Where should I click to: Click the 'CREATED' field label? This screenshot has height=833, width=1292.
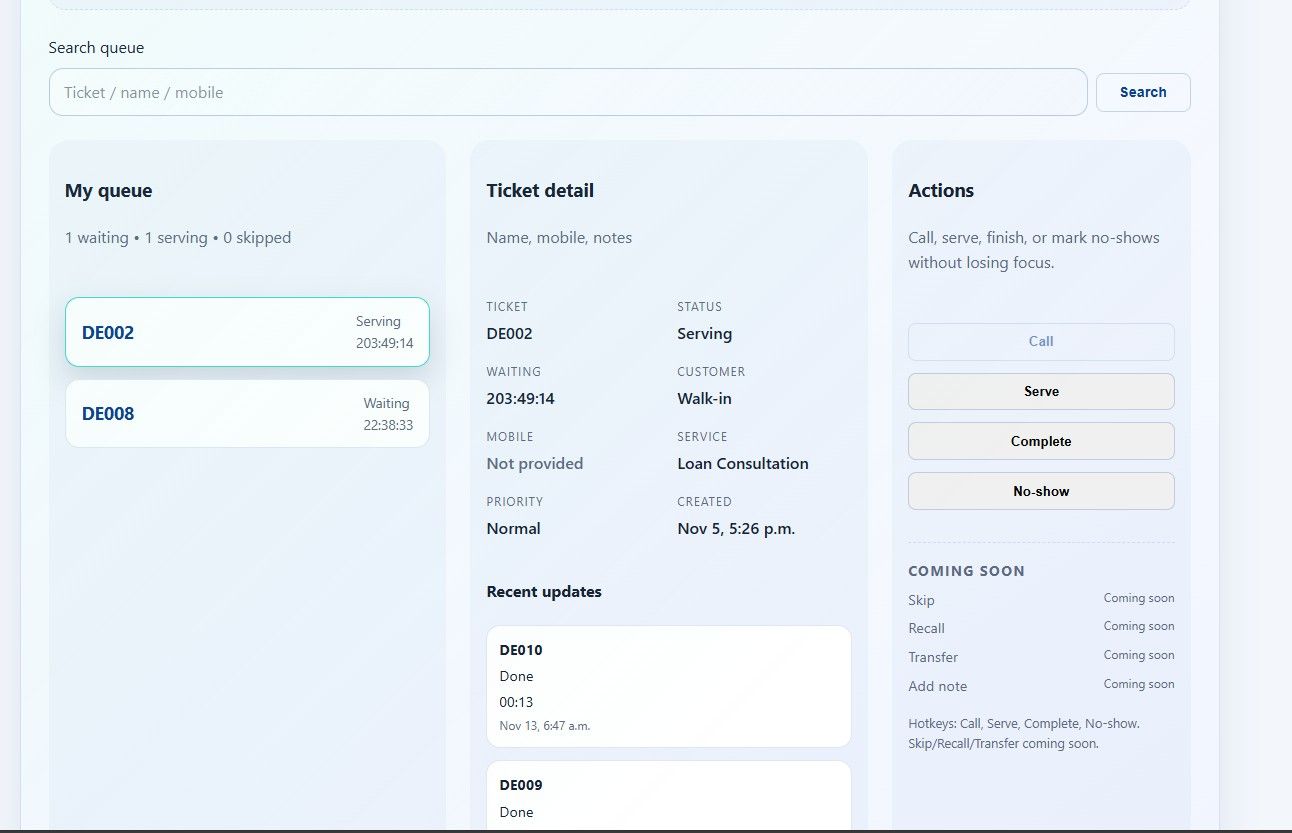704,502
